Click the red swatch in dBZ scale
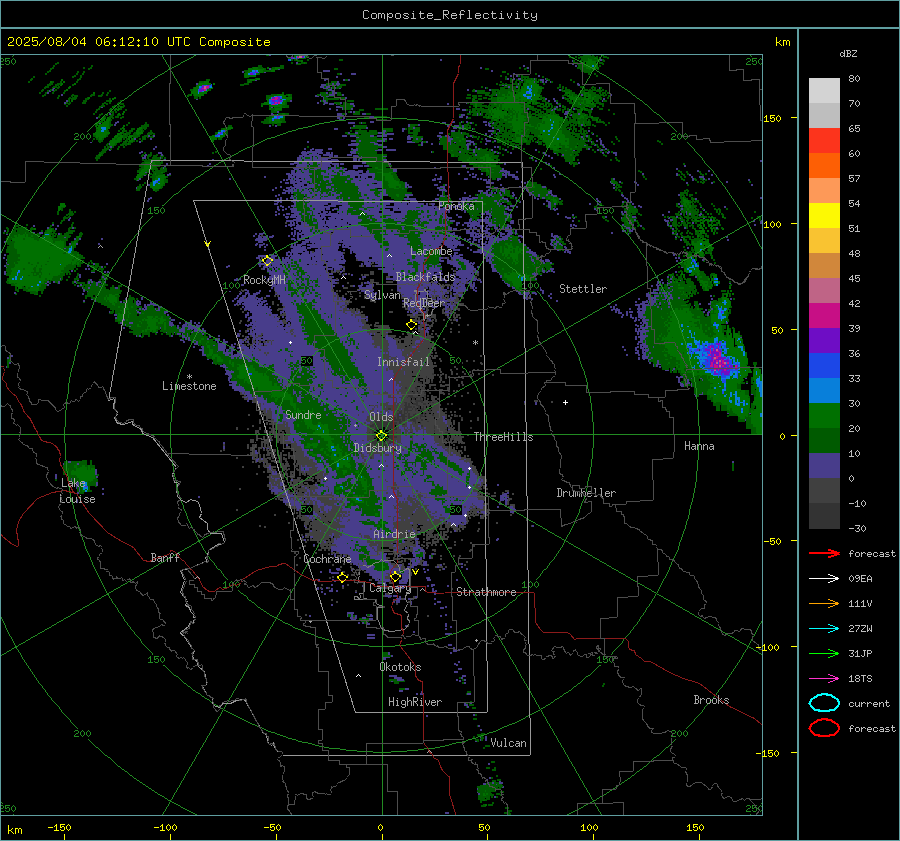The image size is (900, 841). (824, 141)
